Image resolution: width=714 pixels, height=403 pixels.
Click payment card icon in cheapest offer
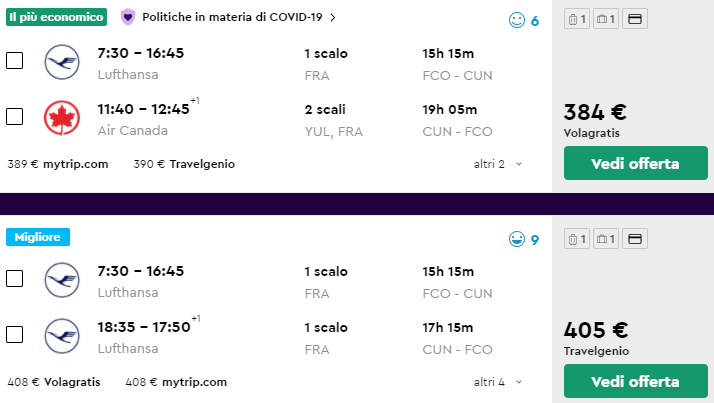635,20
